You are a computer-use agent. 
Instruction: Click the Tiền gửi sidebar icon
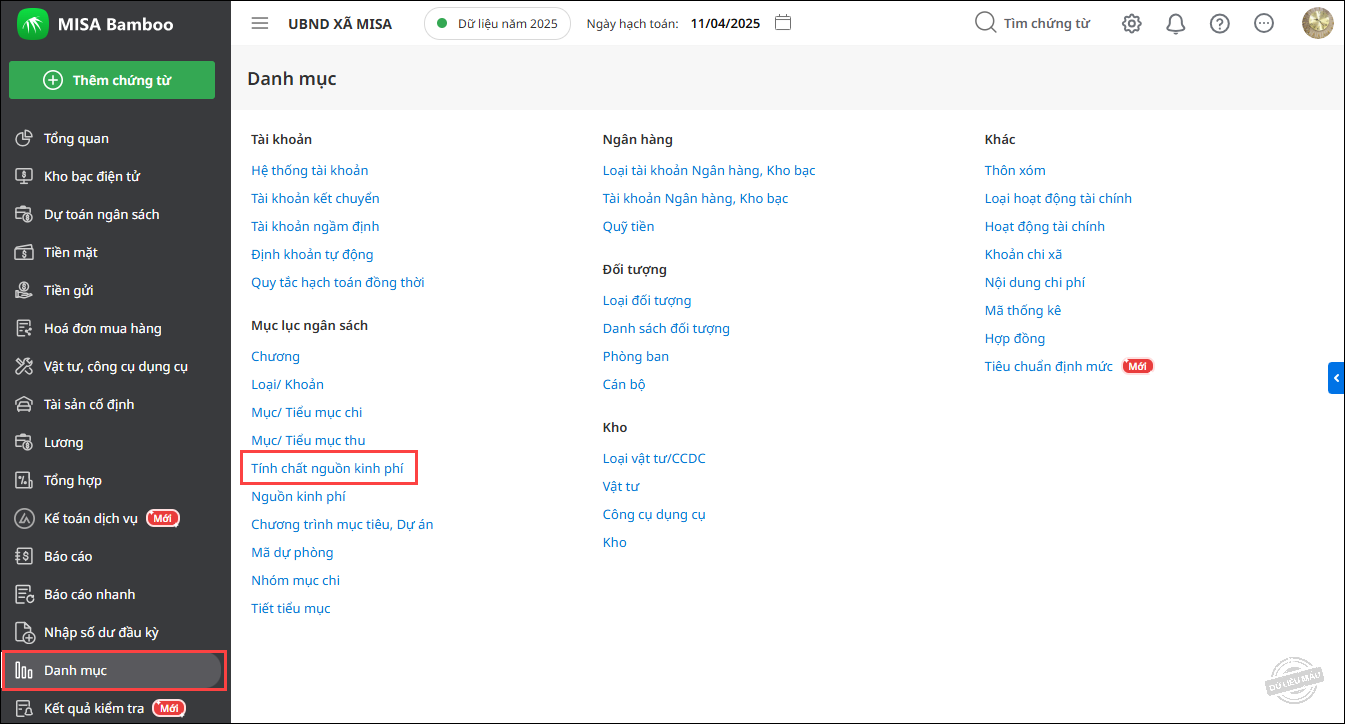26,290
